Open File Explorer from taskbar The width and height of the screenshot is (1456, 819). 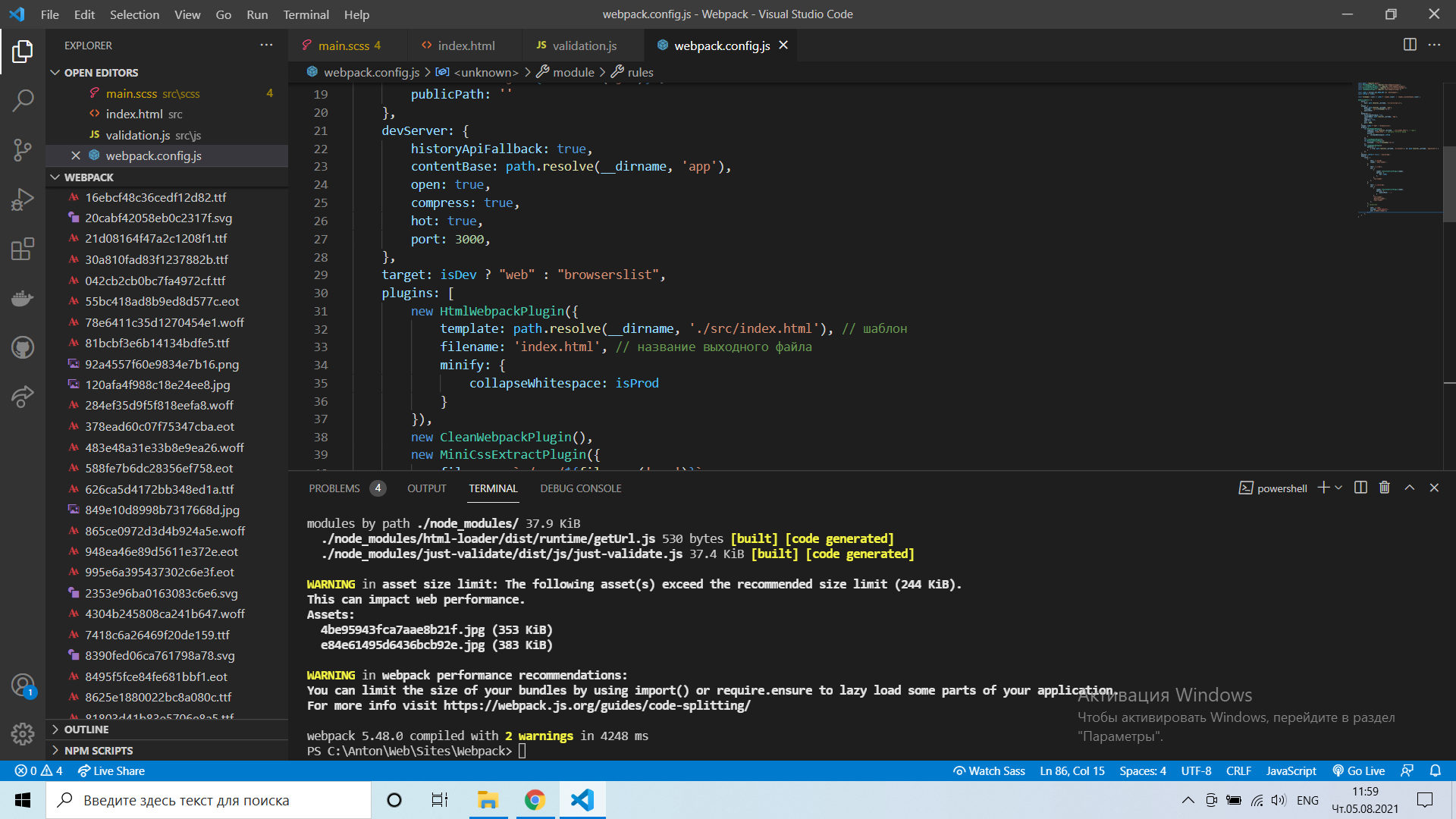click(487, 800)
